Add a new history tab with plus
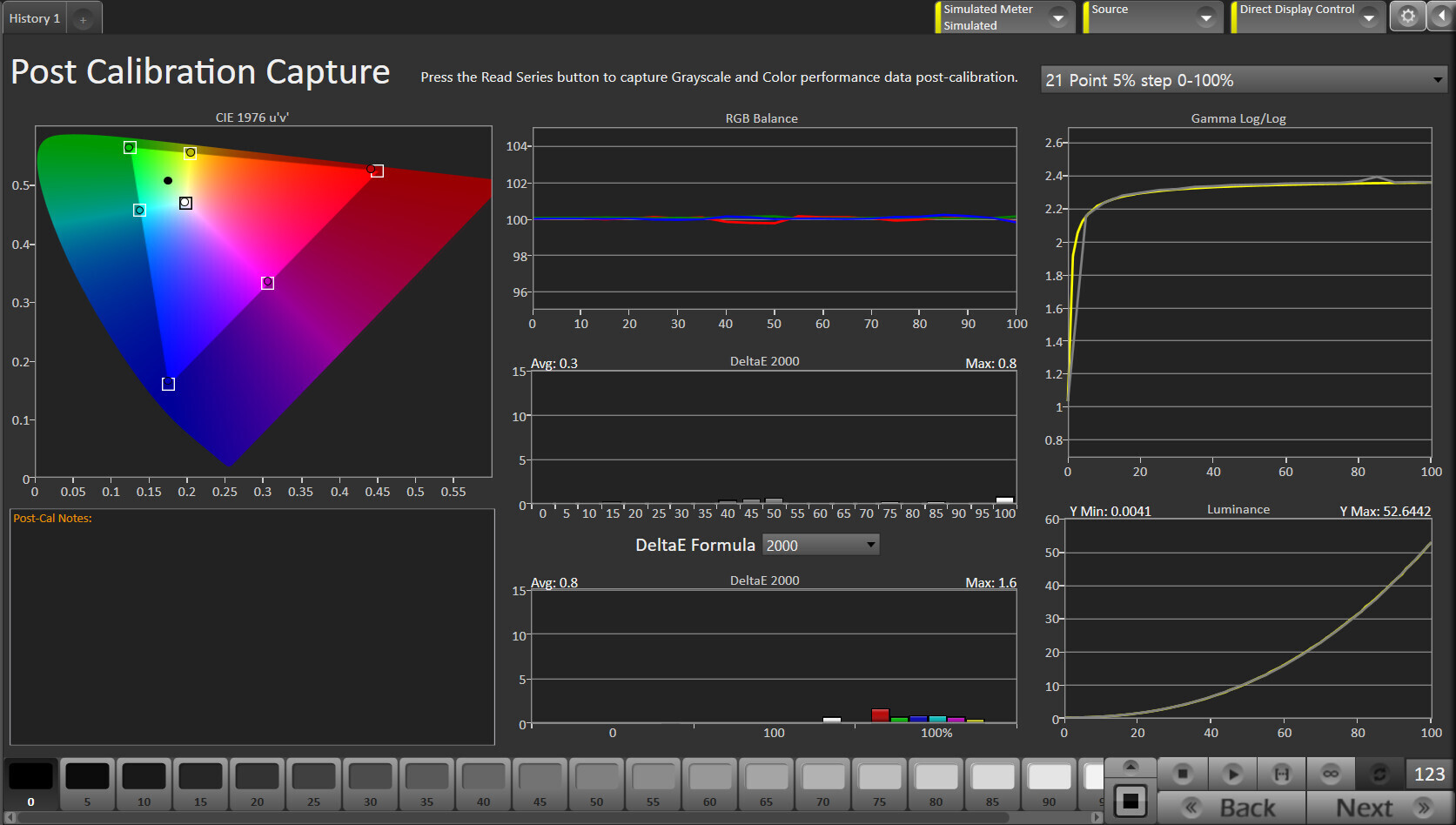This screenshot has width=1456, height=825. pyautogui.click(x=83, y=19)
